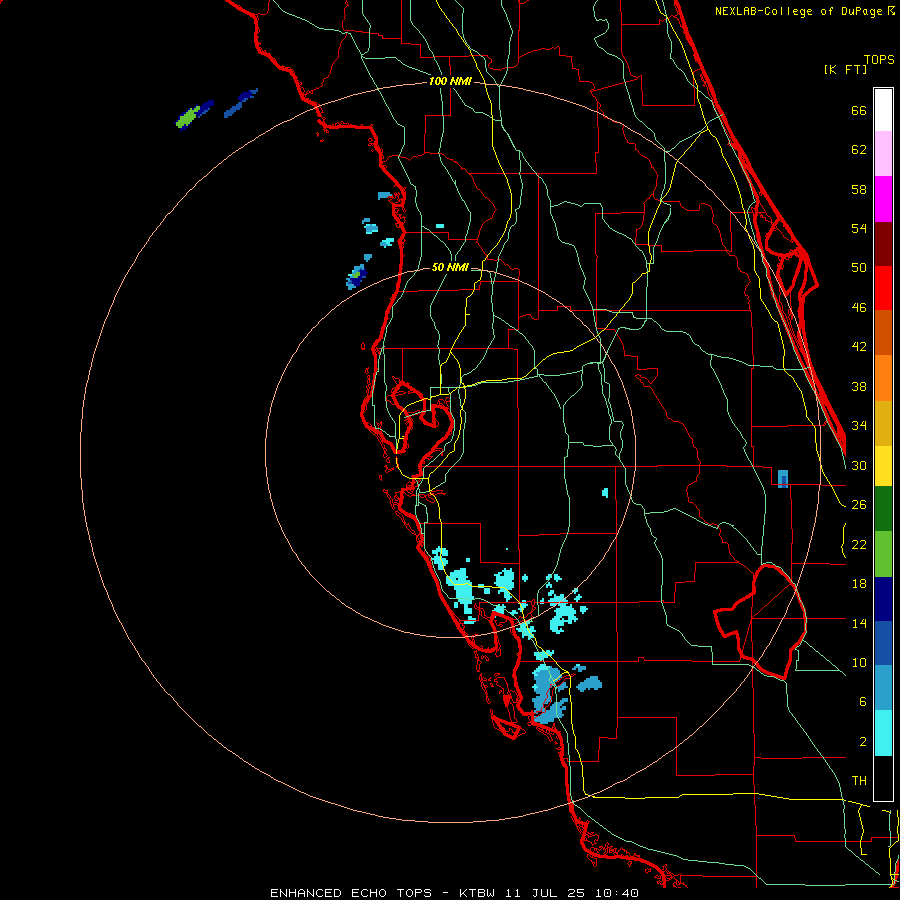Click the green offshore echo beyond 100 NMI
Image resolution: width=900 pixels, height=900 pixels.
(188, 118)
